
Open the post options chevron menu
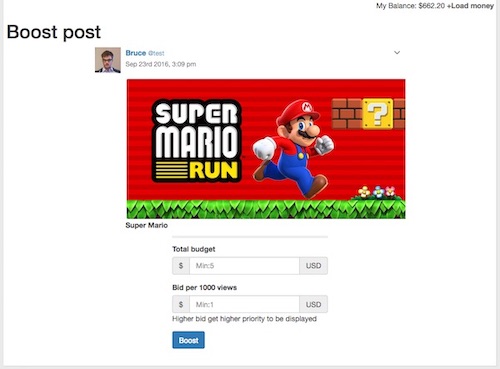click(397, 53)
